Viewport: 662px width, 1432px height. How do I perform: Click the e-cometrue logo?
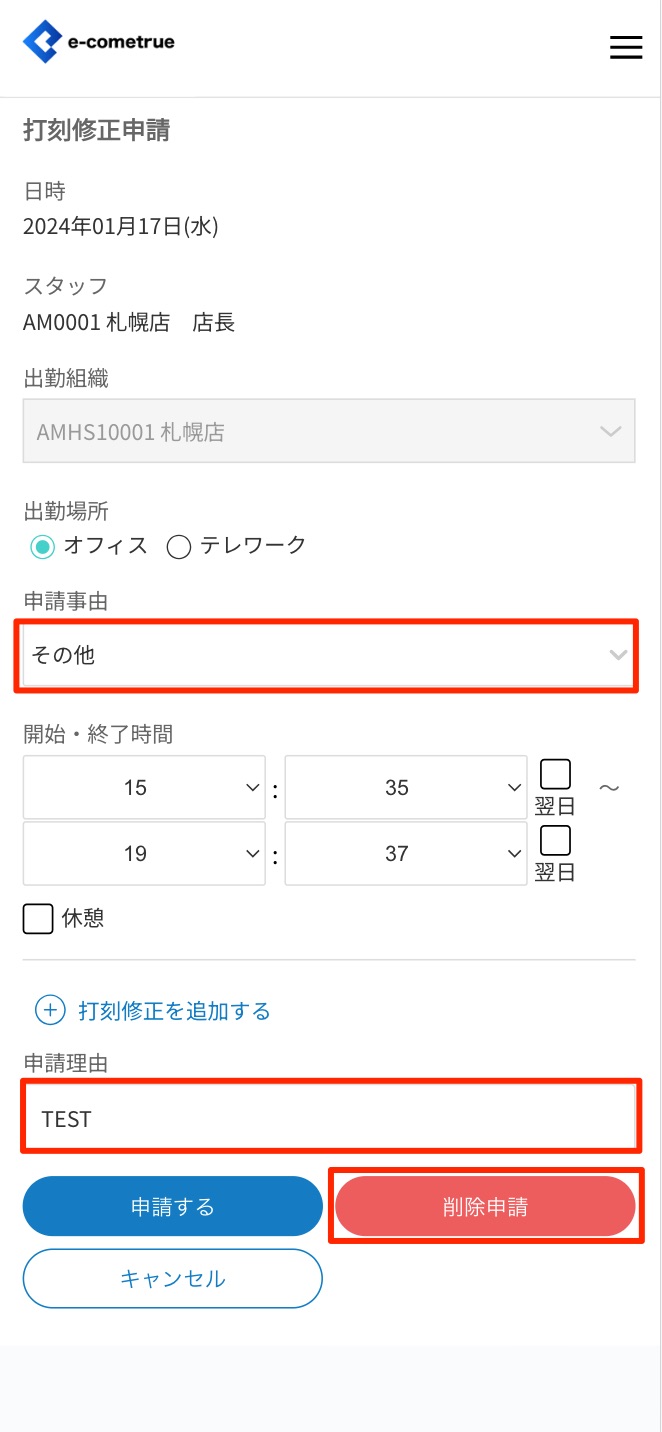(99, 42)
